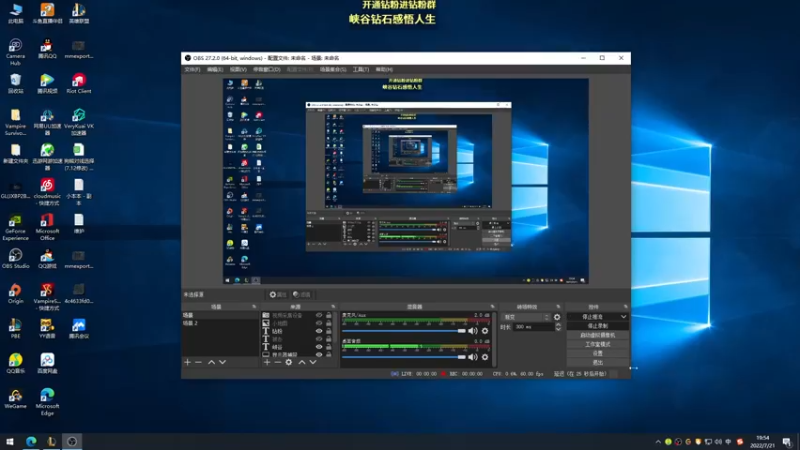Click the 停止录制 button
The image size is (800, 450).
click(x=597, y=326)
